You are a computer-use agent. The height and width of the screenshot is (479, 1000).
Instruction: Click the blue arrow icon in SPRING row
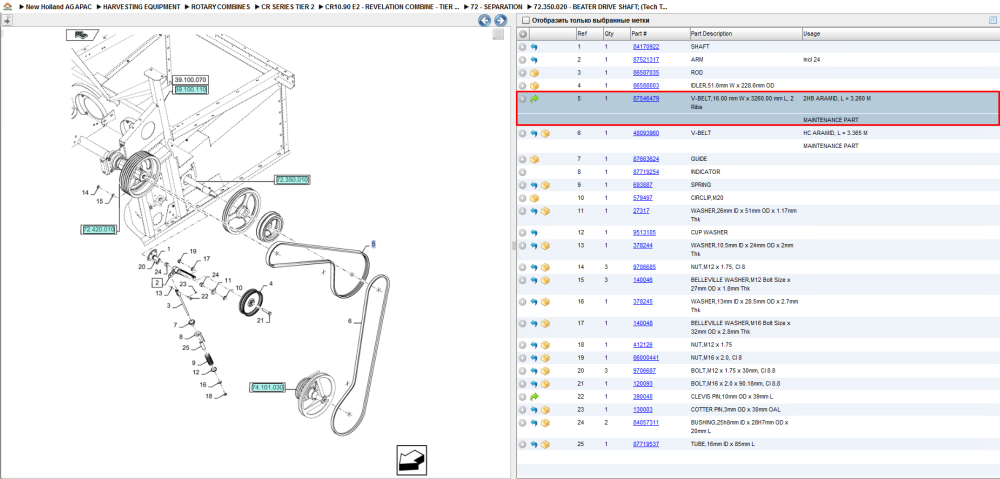534,185
